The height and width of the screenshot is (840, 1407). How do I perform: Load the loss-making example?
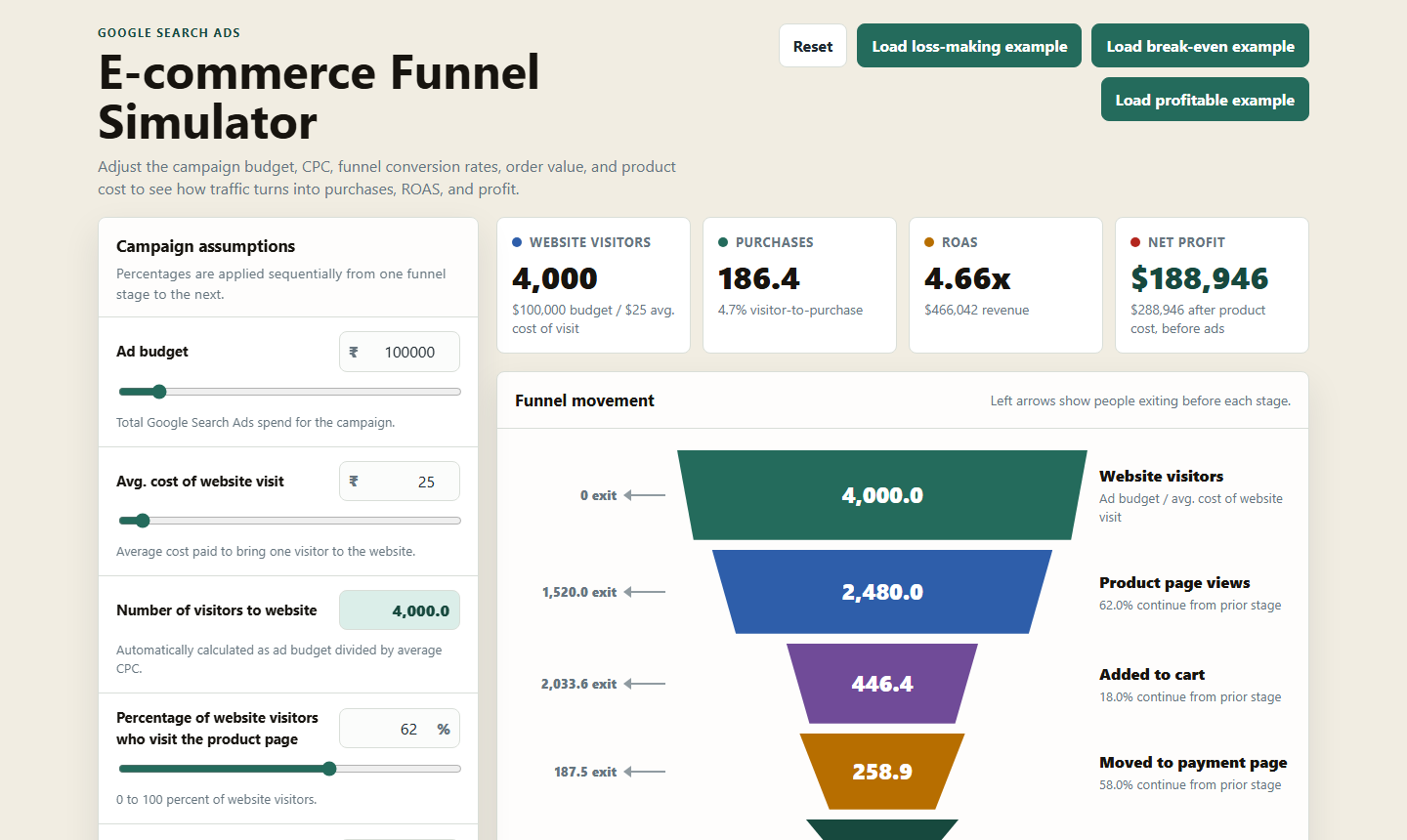click(x=969, y=46)
